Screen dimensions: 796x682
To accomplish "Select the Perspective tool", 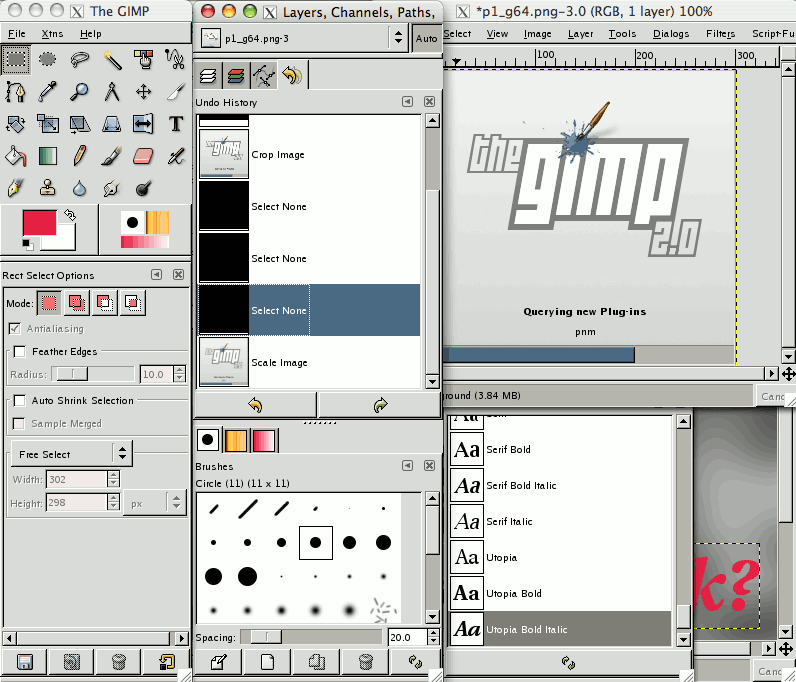I will click(x=112, y=124).
